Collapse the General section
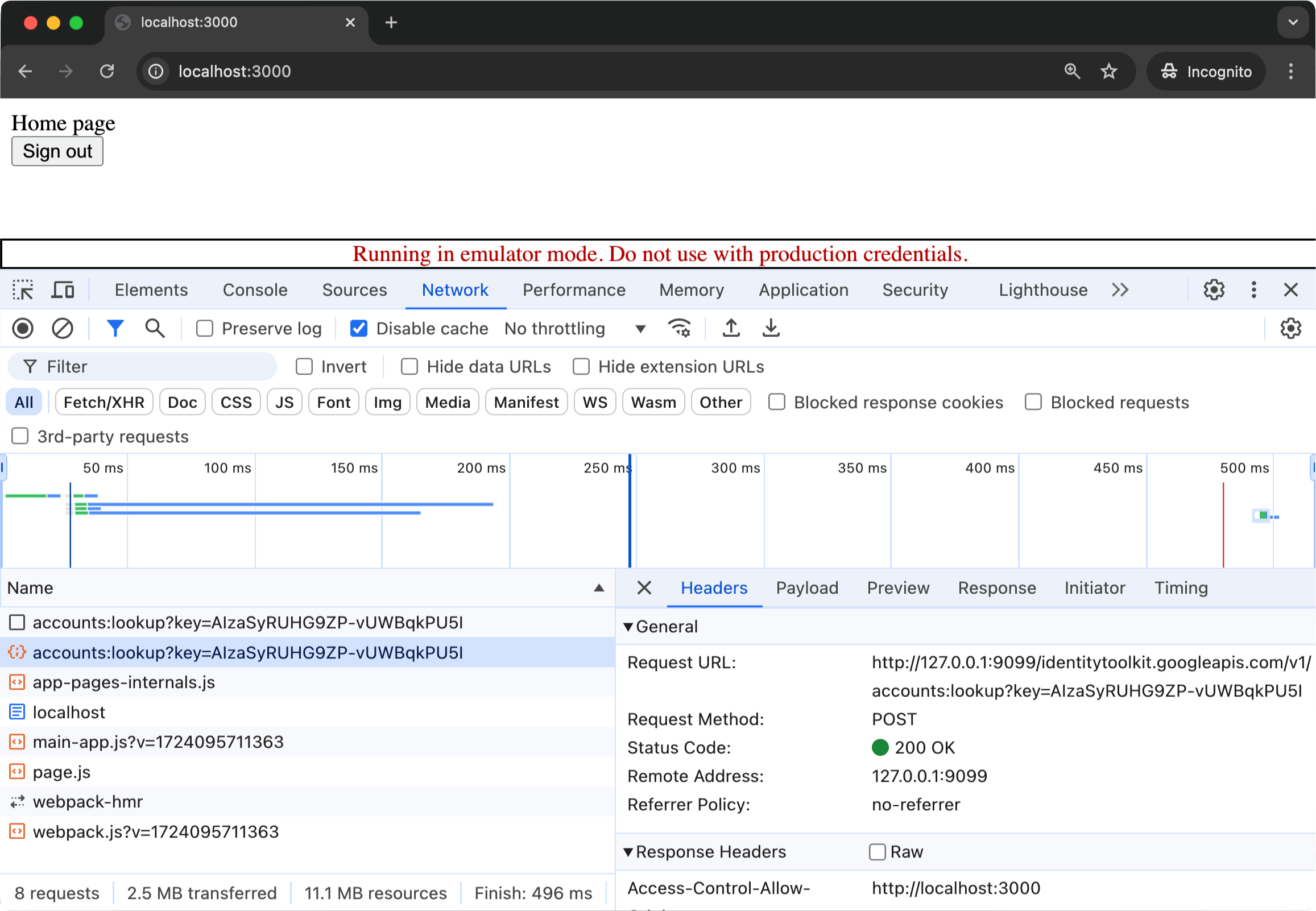The image size is (1316, 911). click(628, 627)
